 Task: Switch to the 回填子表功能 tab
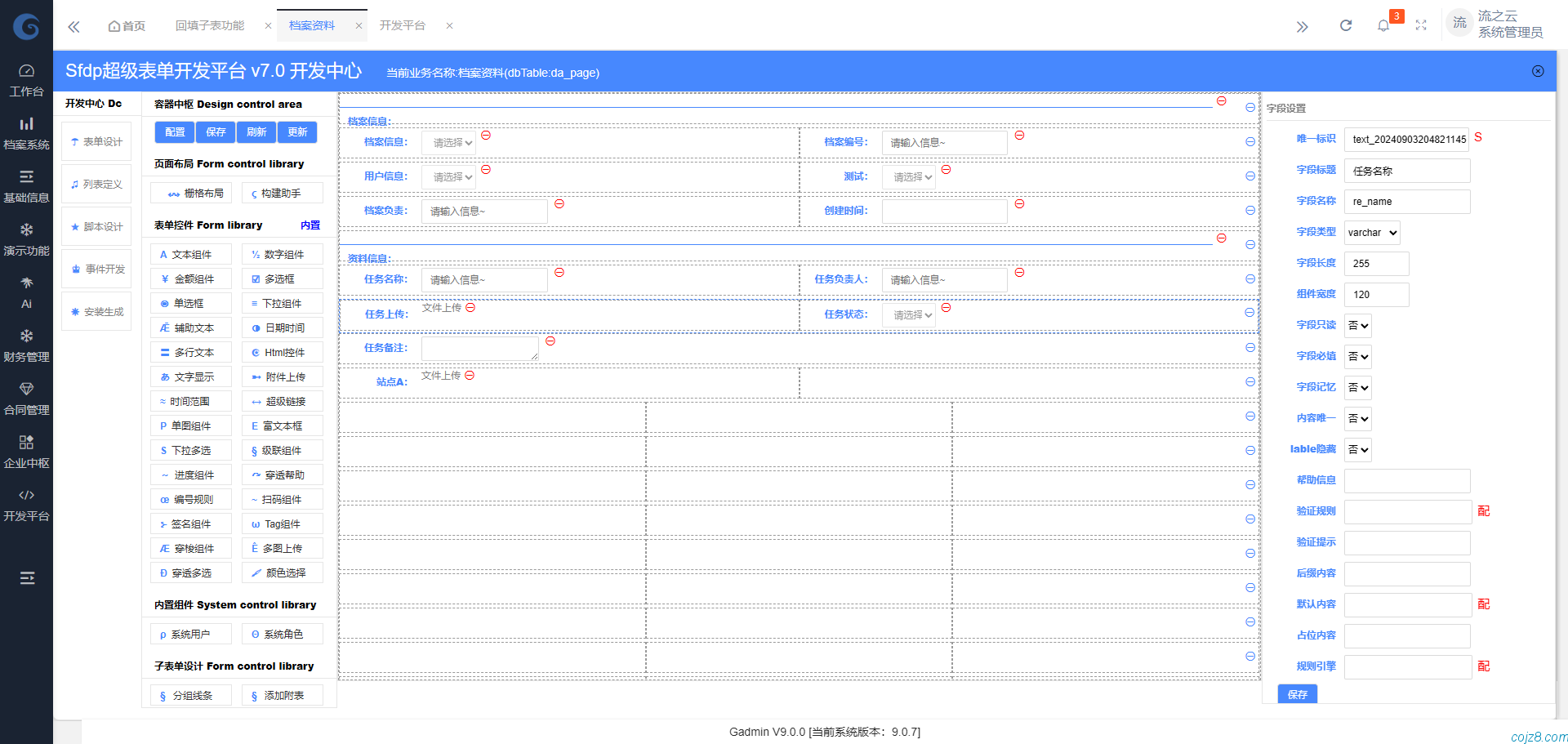pos(210,25)
